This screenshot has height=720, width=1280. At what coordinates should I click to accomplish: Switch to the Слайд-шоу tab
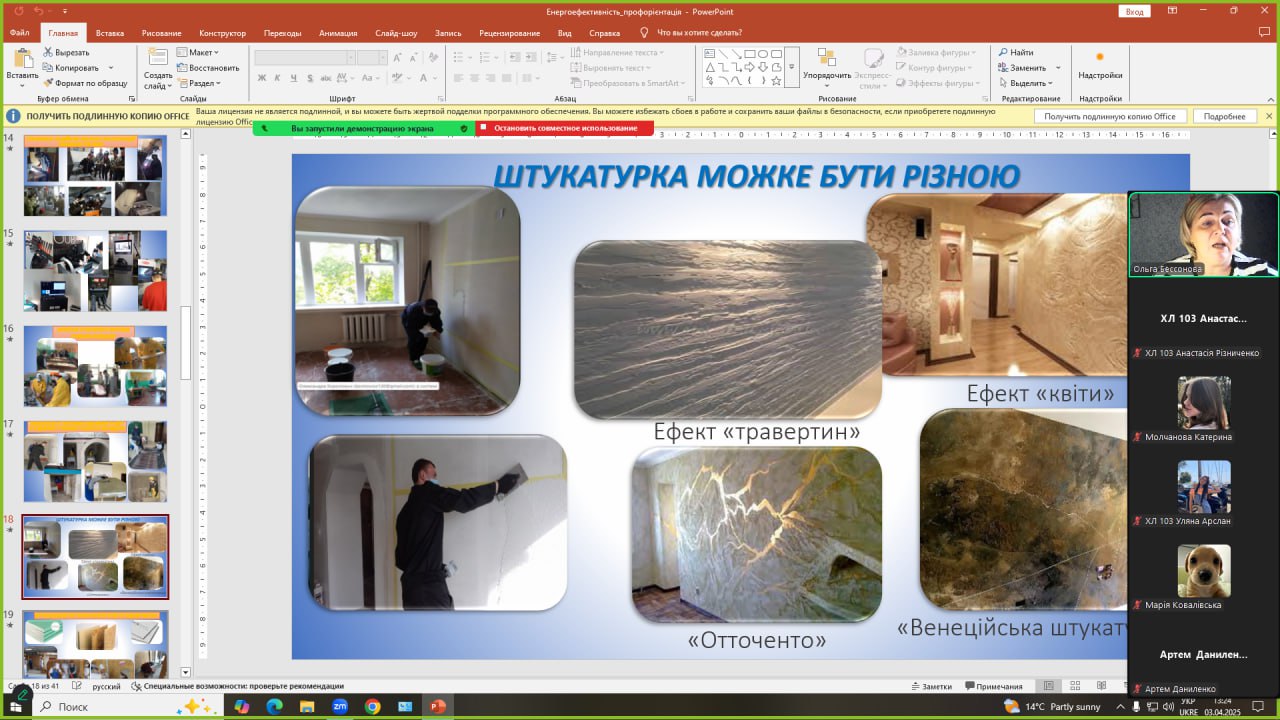(x=396, y=33)
